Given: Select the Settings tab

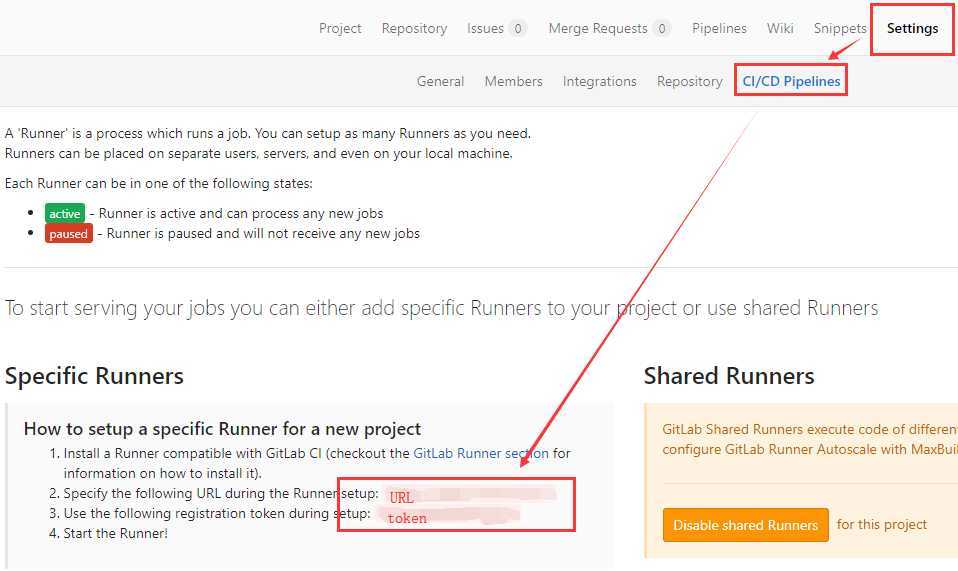Looking at the screenshot, I should pyautogui.click(x=912, y=29).
